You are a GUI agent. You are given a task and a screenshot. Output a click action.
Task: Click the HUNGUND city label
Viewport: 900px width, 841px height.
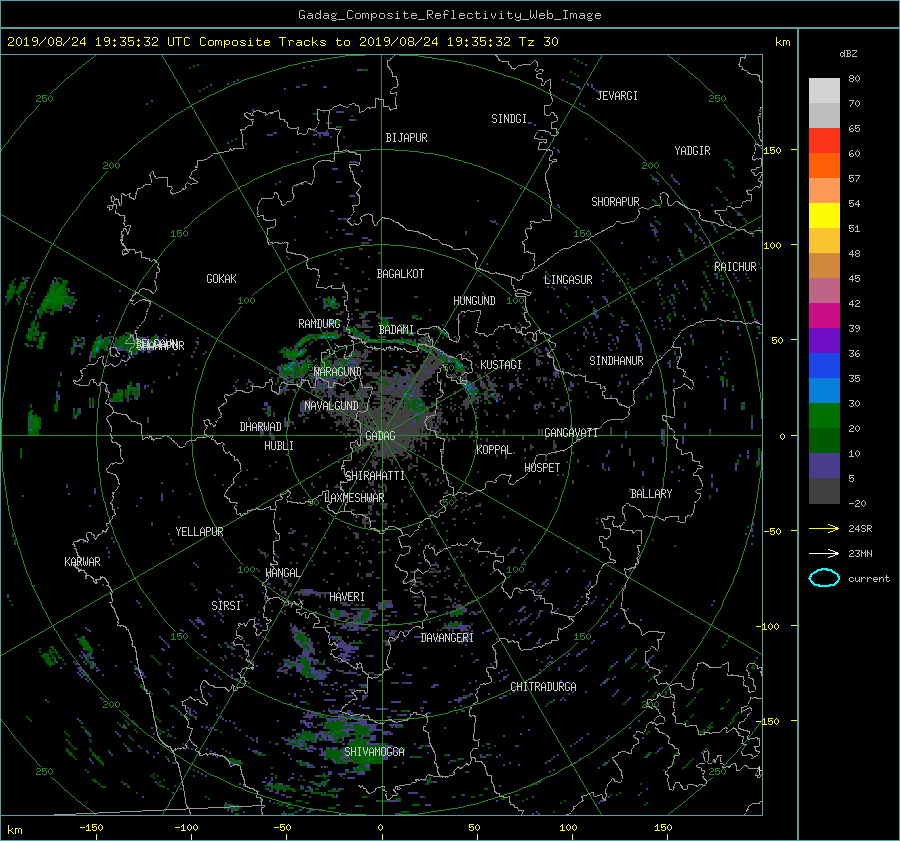474,301
